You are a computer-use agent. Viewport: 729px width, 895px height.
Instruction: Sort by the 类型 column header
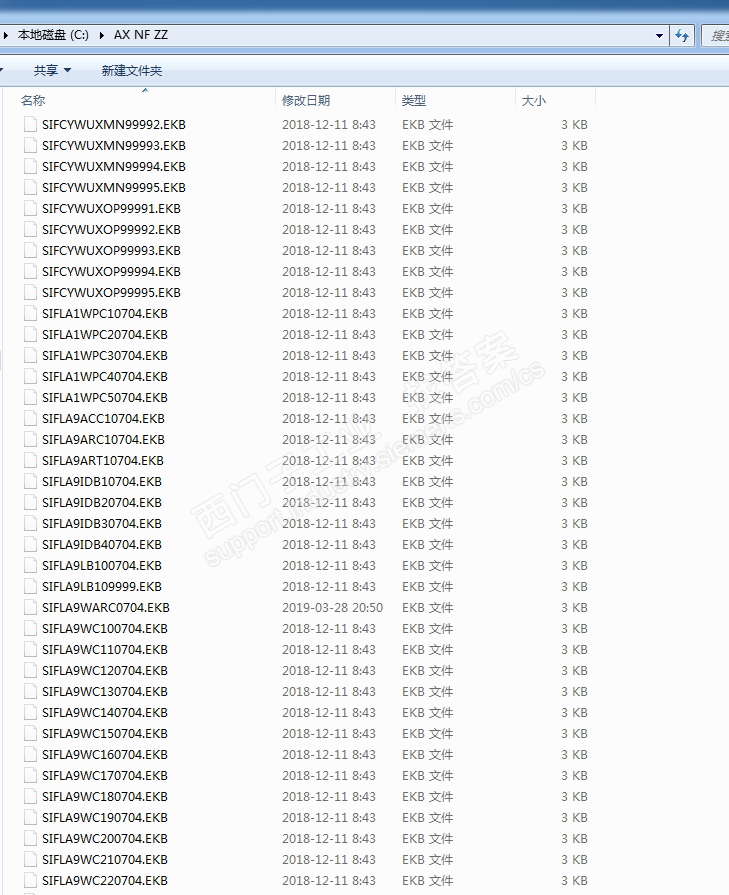pyautogui.click(x=456, y=100)
